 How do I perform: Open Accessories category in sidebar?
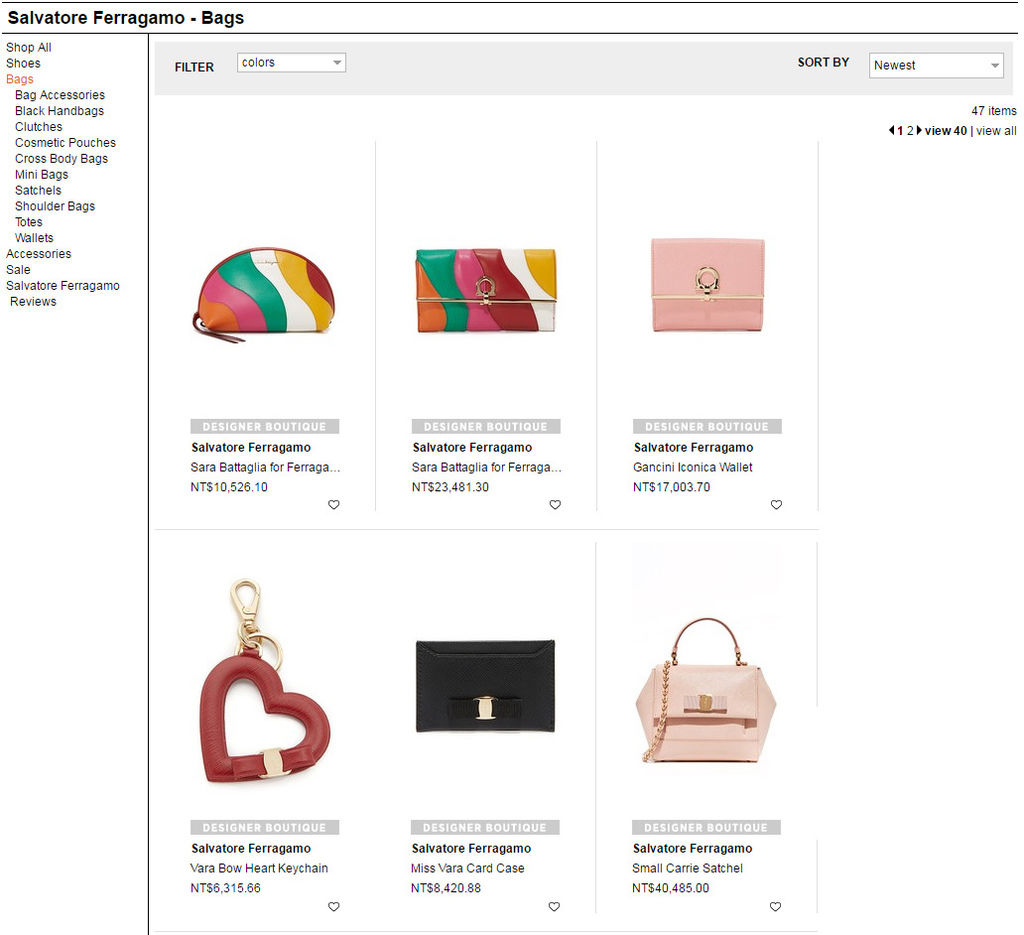click(x=39, y=254)
